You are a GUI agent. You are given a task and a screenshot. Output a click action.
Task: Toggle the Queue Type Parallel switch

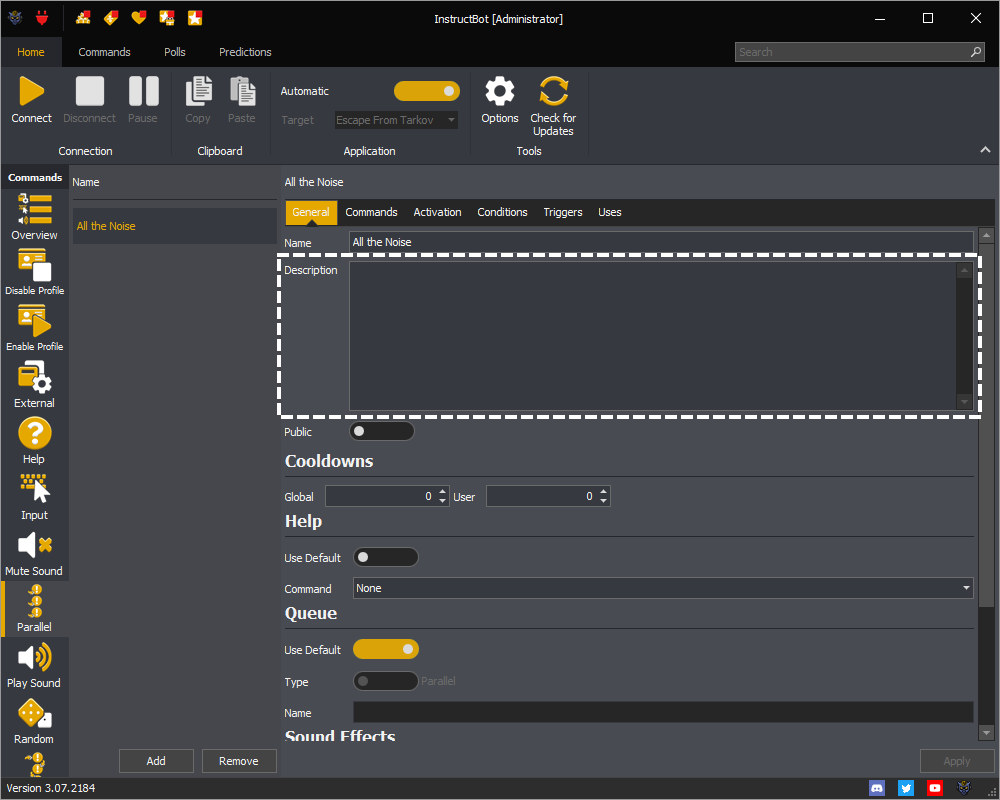(385, 681)
